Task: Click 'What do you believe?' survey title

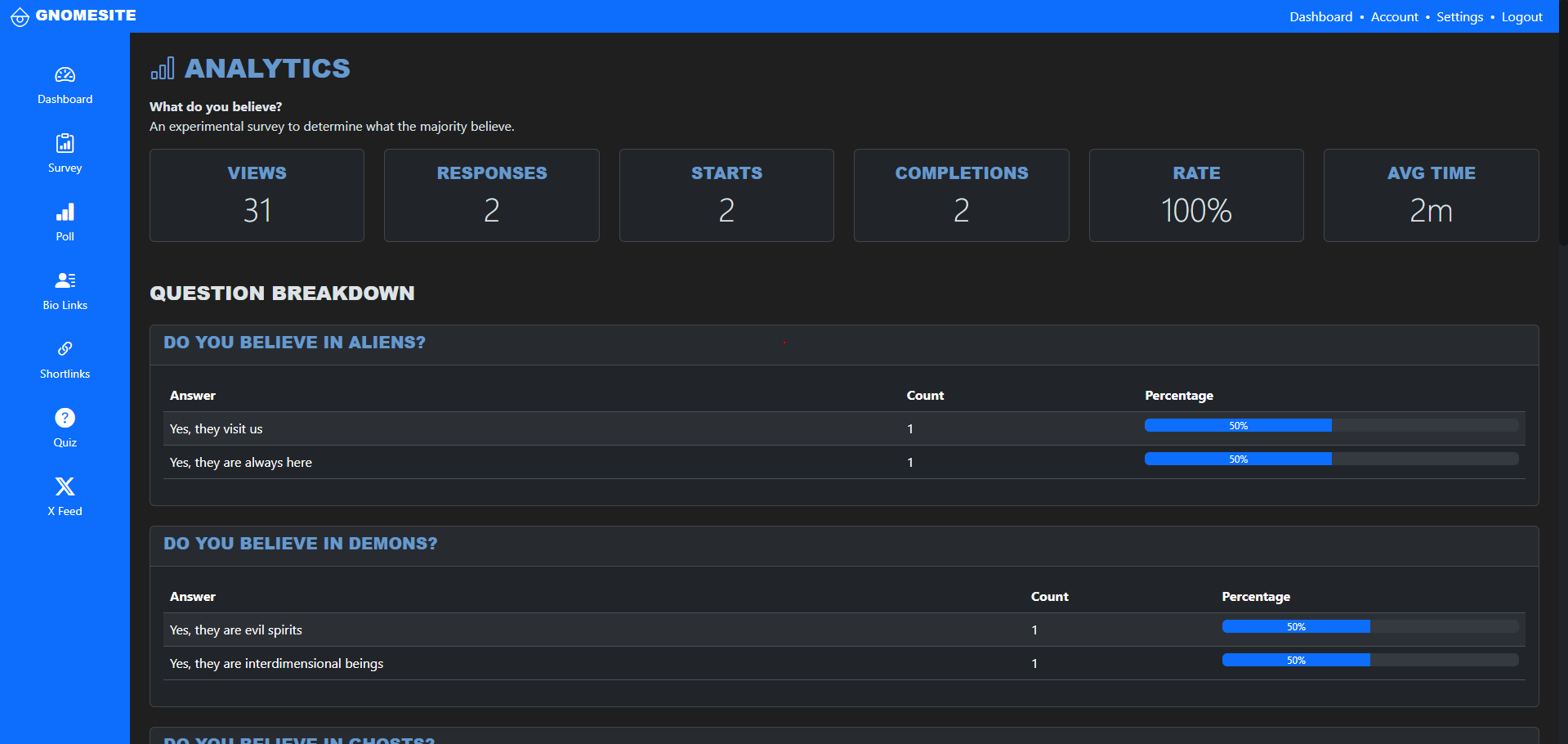Action: (x=216, y=106)
